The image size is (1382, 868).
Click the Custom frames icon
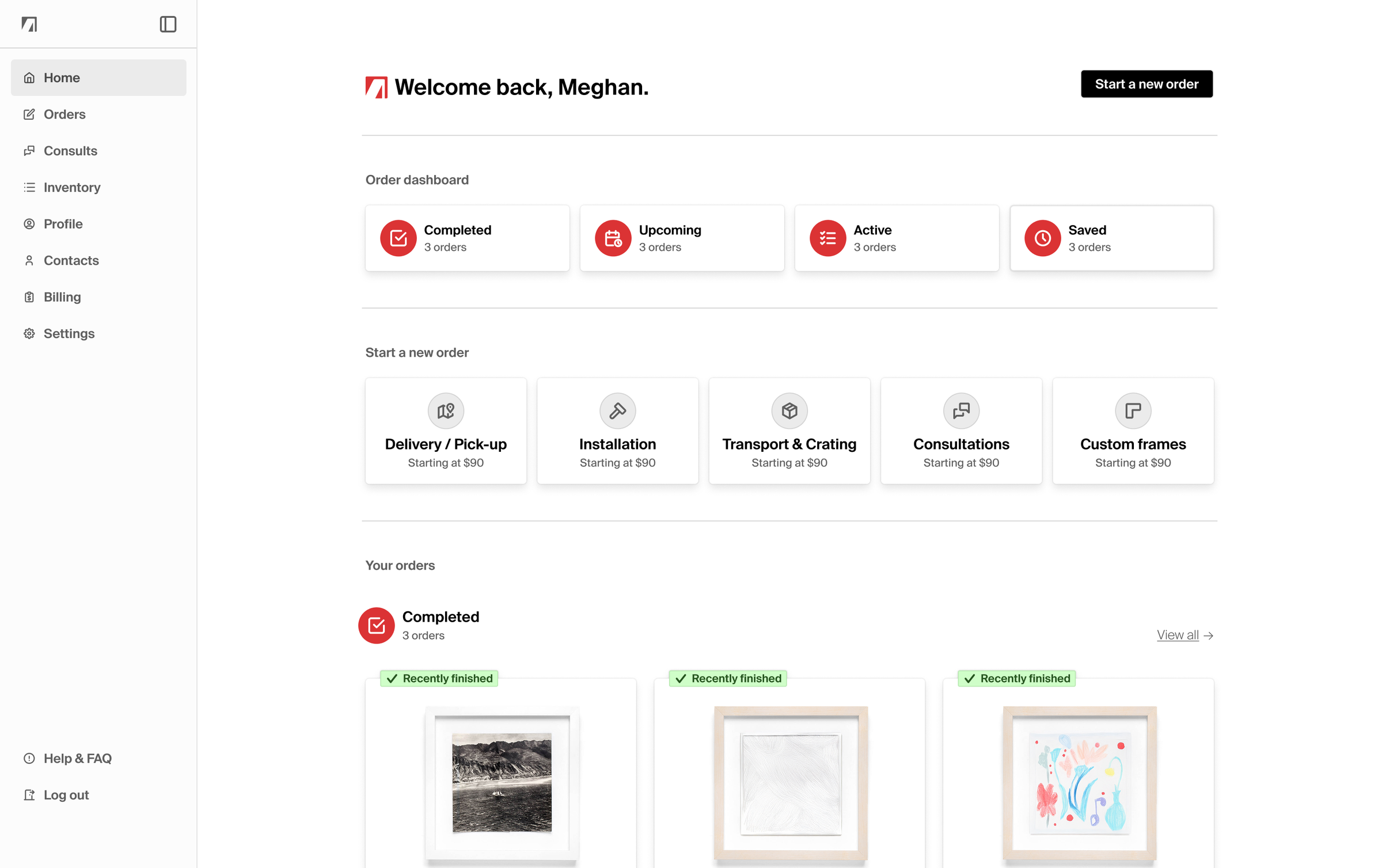pos(1133,410)
